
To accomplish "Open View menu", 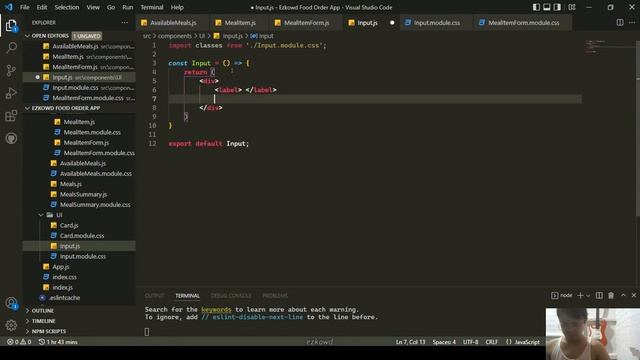I will 93,7.
